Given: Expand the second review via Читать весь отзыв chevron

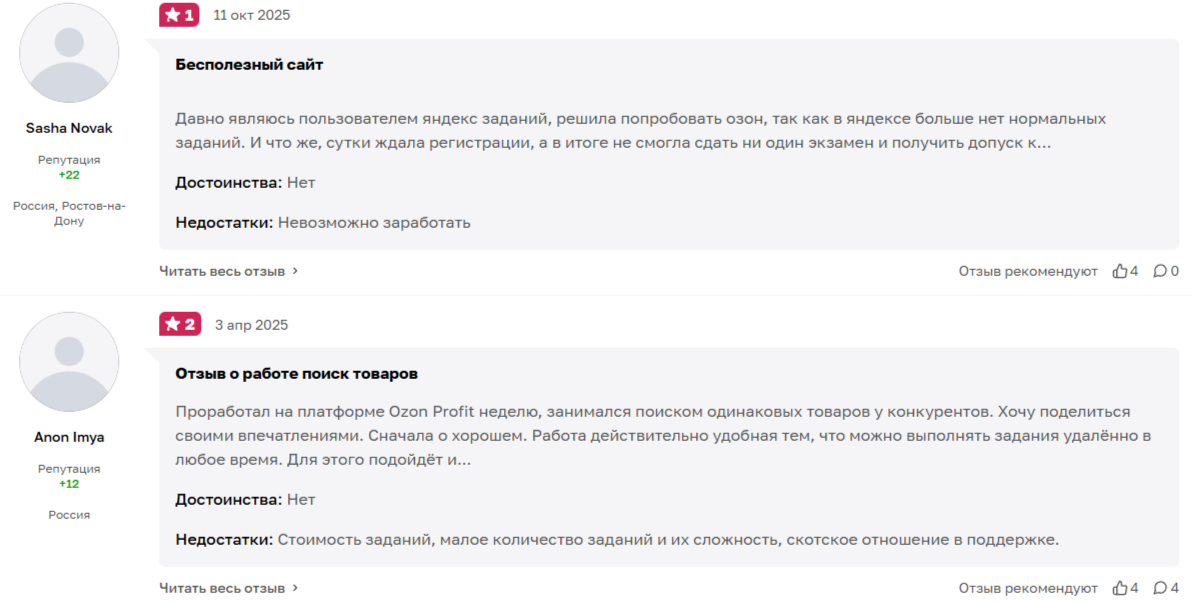Looking at the screenshot, I should (x=293, y=588).
